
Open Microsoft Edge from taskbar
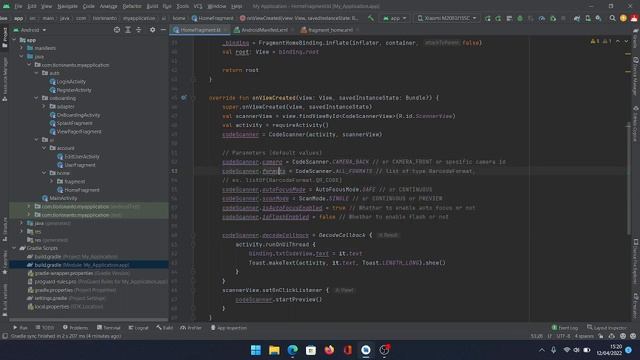pyautogui.click(x=293, y=350)
